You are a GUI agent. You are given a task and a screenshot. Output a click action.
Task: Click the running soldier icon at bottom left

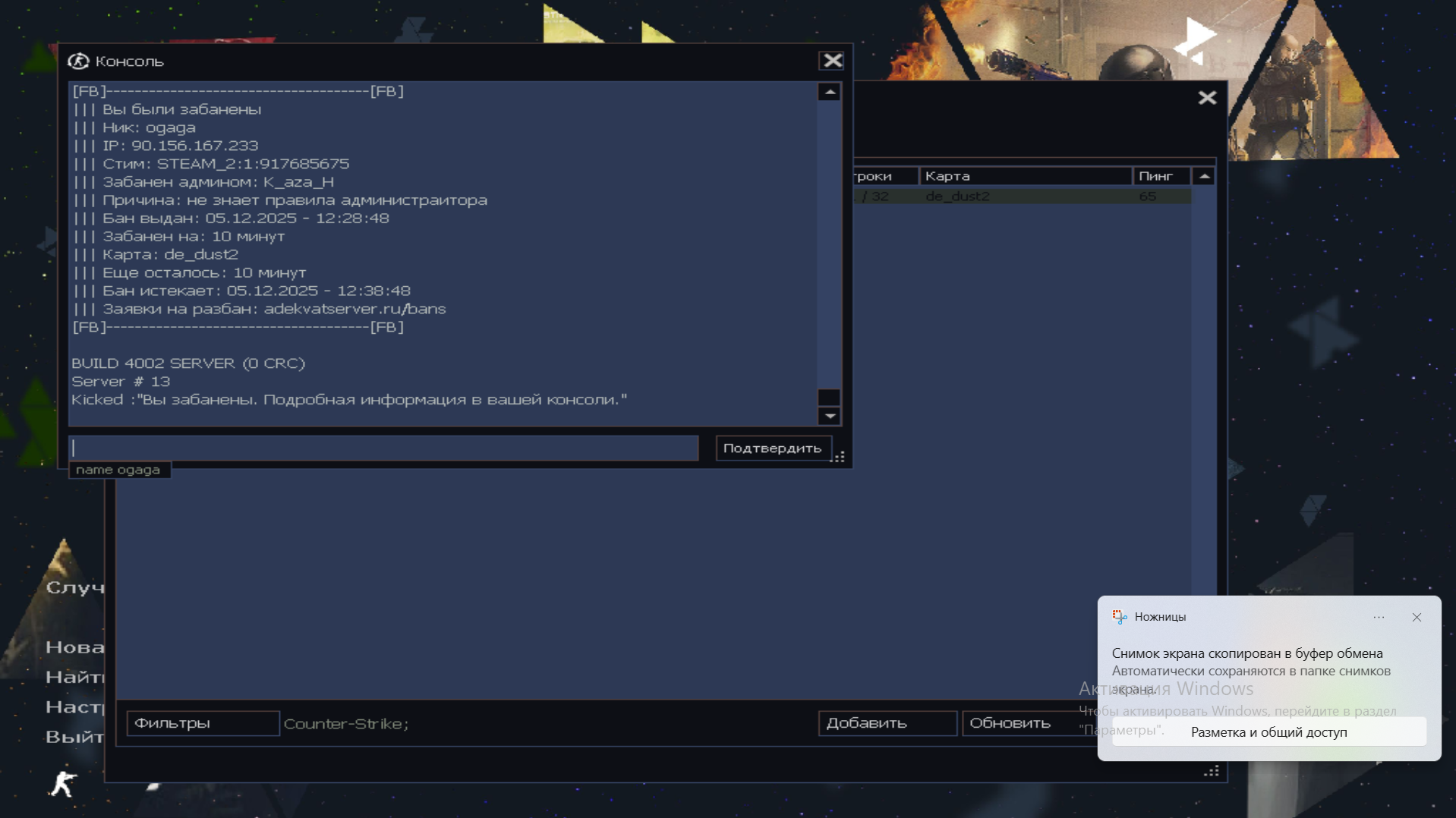click(x=62, y=783)
